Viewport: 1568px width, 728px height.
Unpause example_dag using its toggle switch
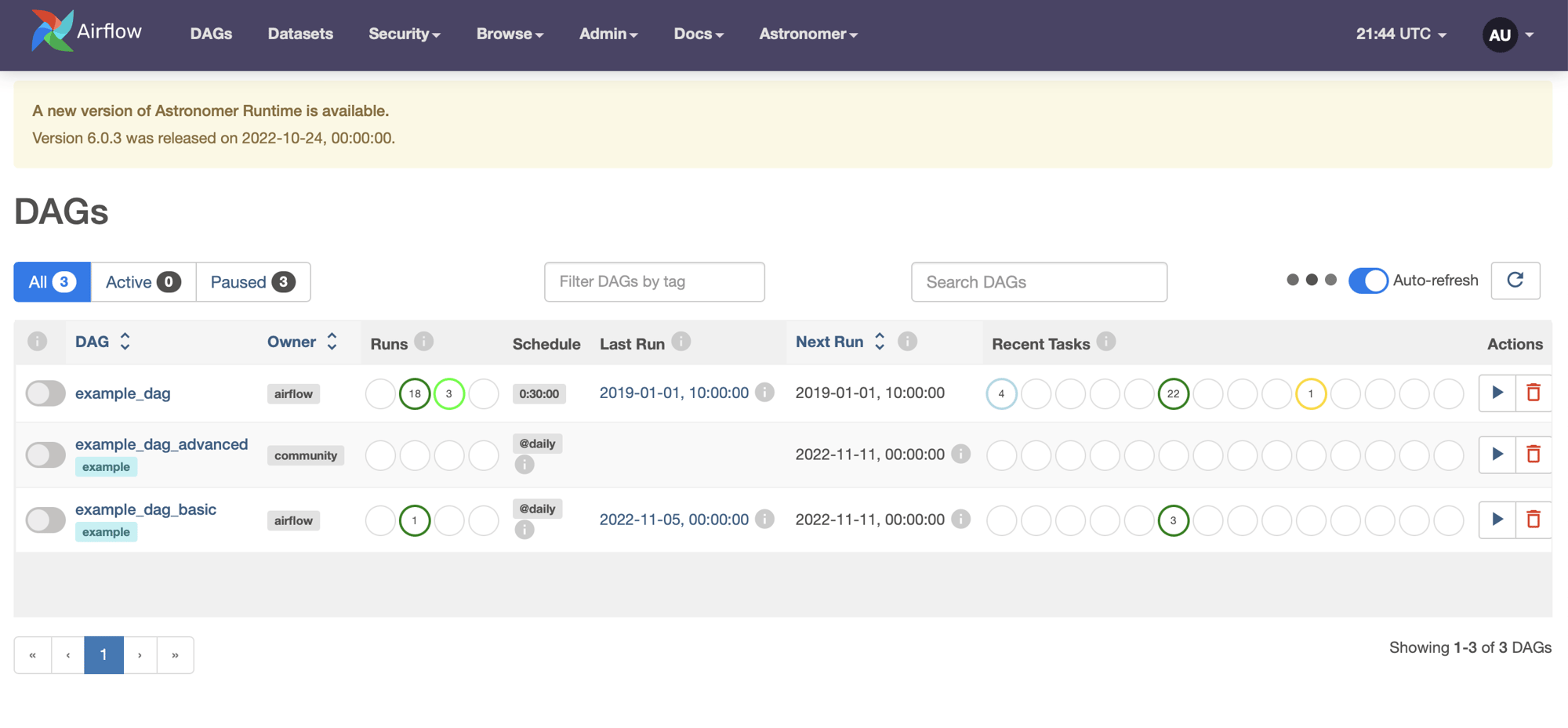tap(45, 393)
